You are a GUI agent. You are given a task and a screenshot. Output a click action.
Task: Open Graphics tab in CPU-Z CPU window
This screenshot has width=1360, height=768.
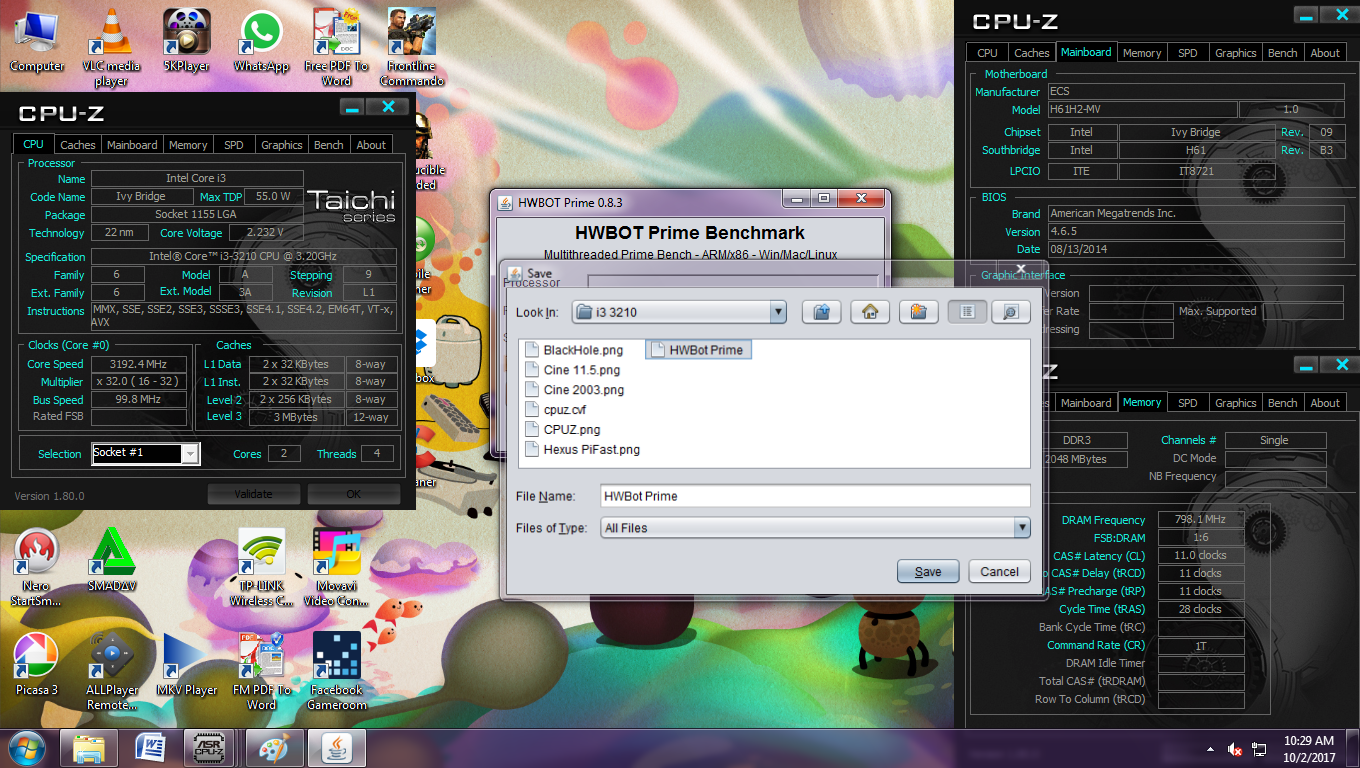click(282, 145)
